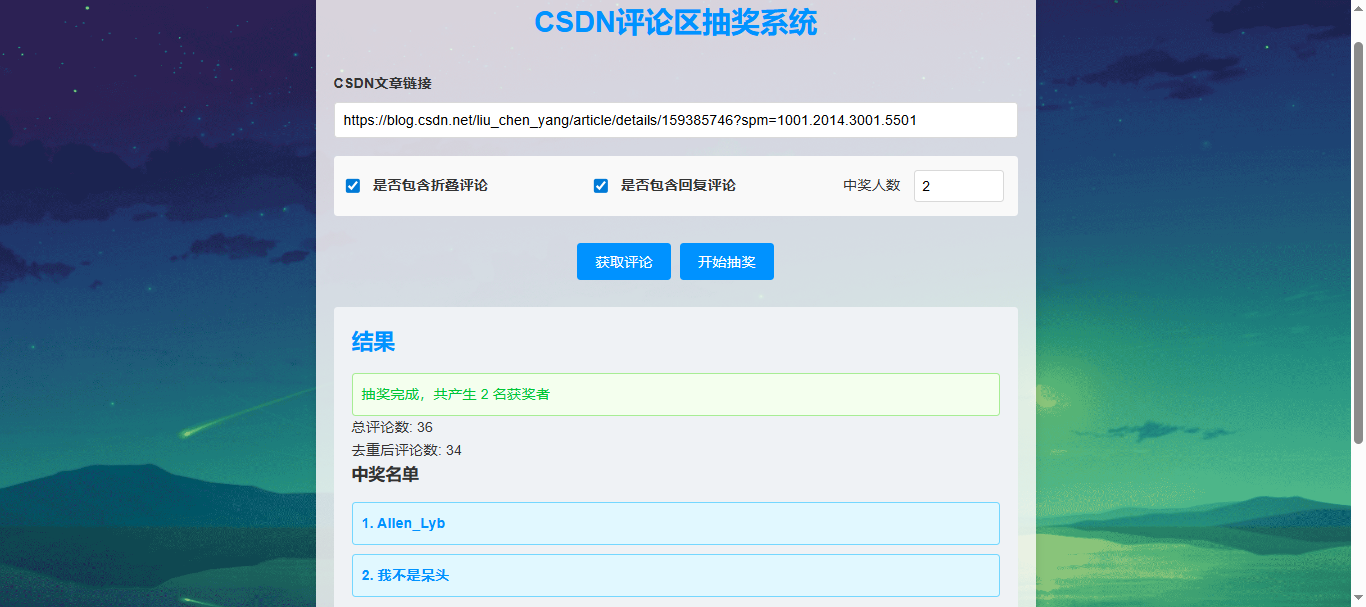Click the vertical page scrollbar thumb
The width and height of the screenshot is (1366, 607).
[1358, 243]
